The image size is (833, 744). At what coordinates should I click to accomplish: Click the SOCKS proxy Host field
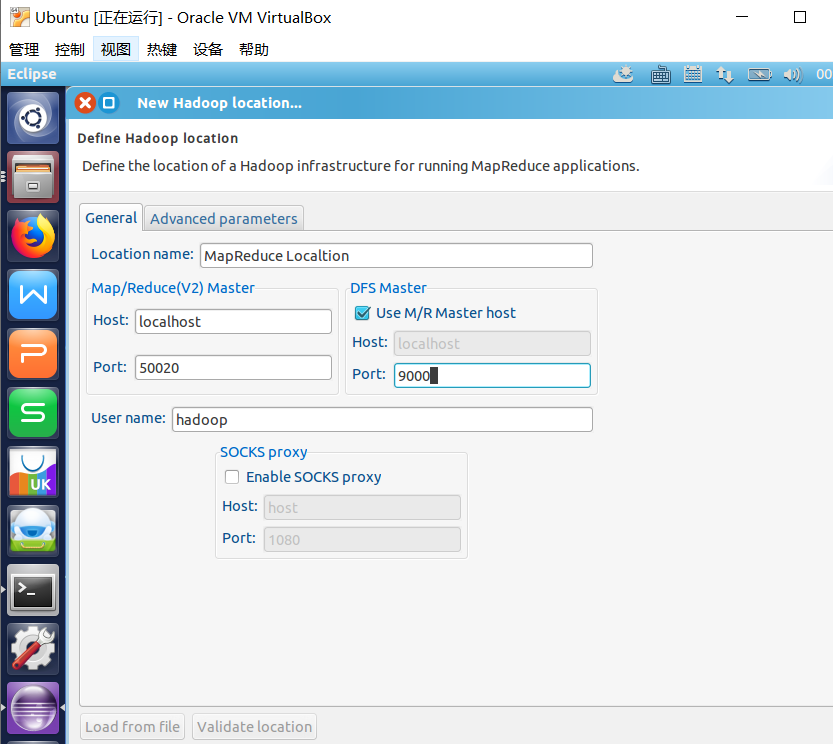tap(362, 508)
